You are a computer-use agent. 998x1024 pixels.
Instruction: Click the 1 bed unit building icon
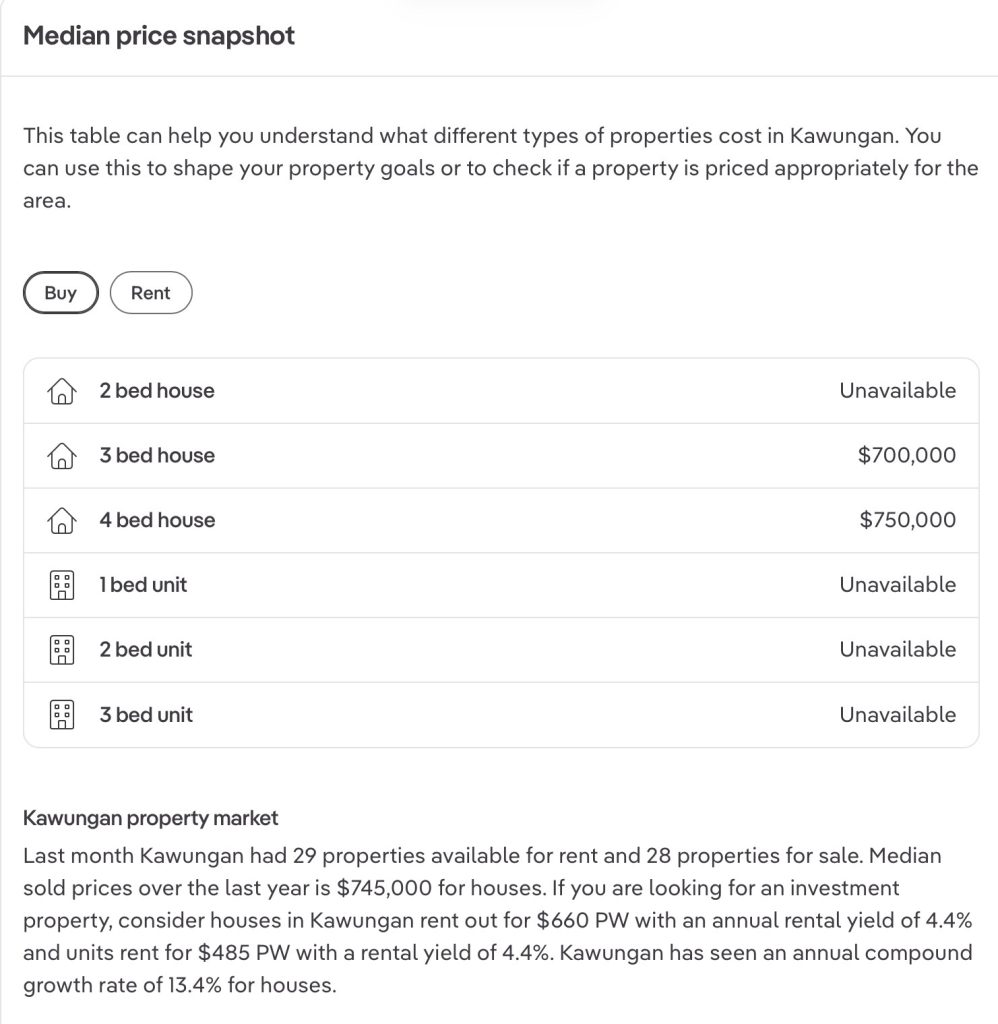pos(61,586)
